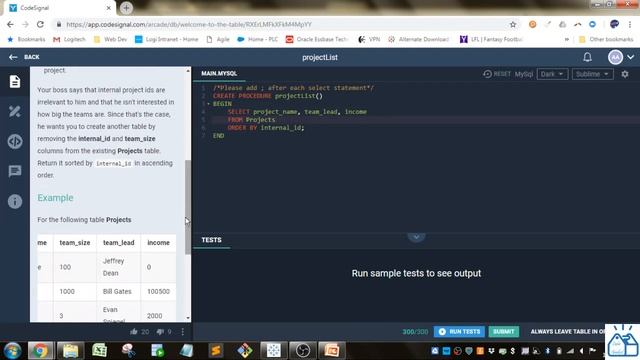Open Excel from the taskbar
Image resolution: width=640 pixels, height=360 pixels.
tap(99, 351)
